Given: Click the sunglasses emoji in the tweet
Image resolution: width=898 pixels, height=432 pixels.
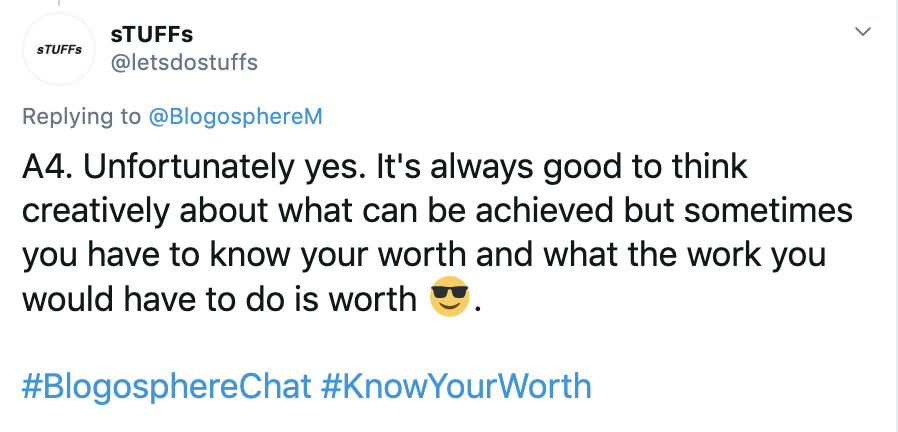Looking at the screenshot, I should (x=449, y=298).
